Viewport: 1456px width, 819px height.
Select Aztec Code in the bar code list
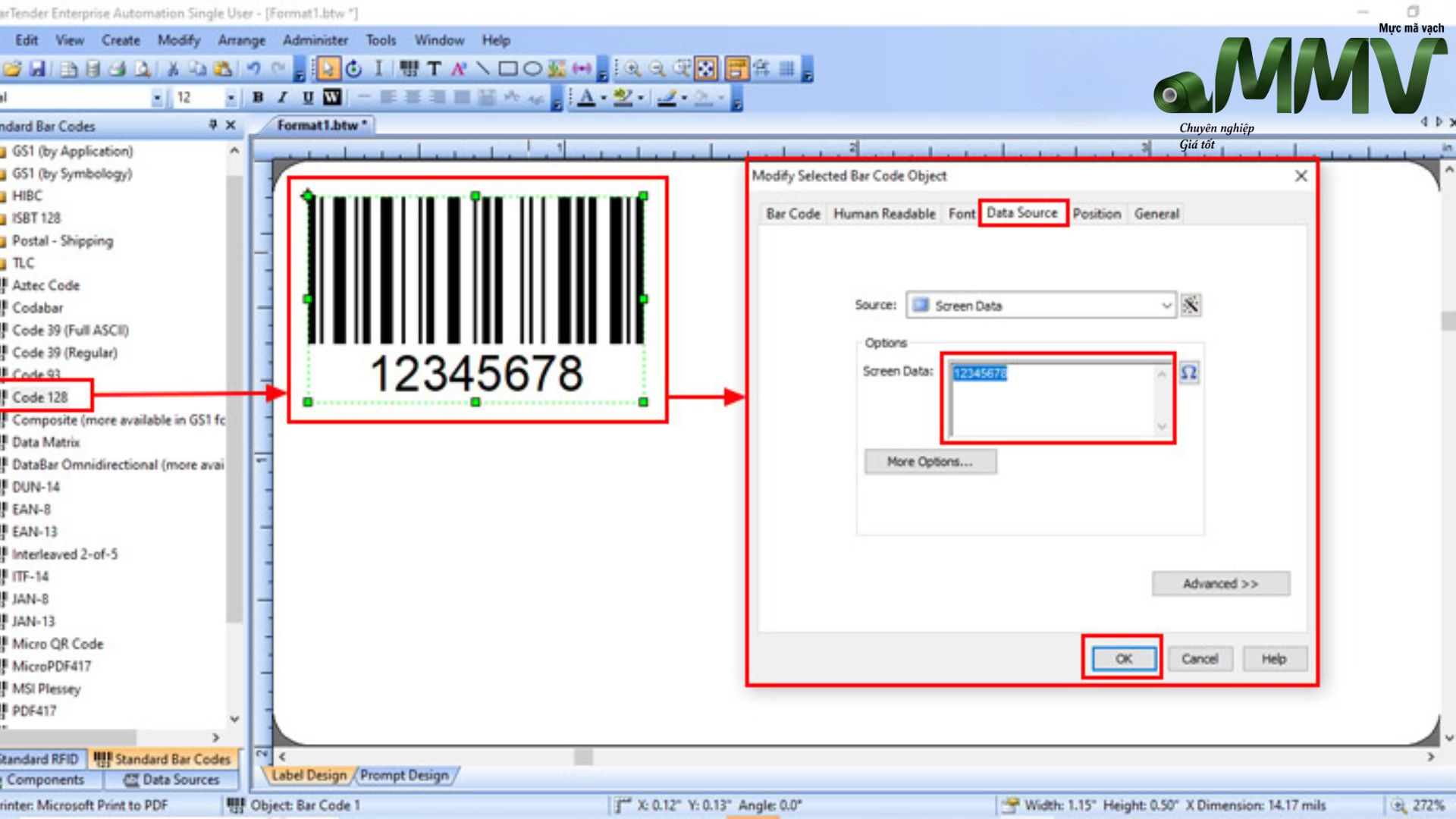click(45, 285)
